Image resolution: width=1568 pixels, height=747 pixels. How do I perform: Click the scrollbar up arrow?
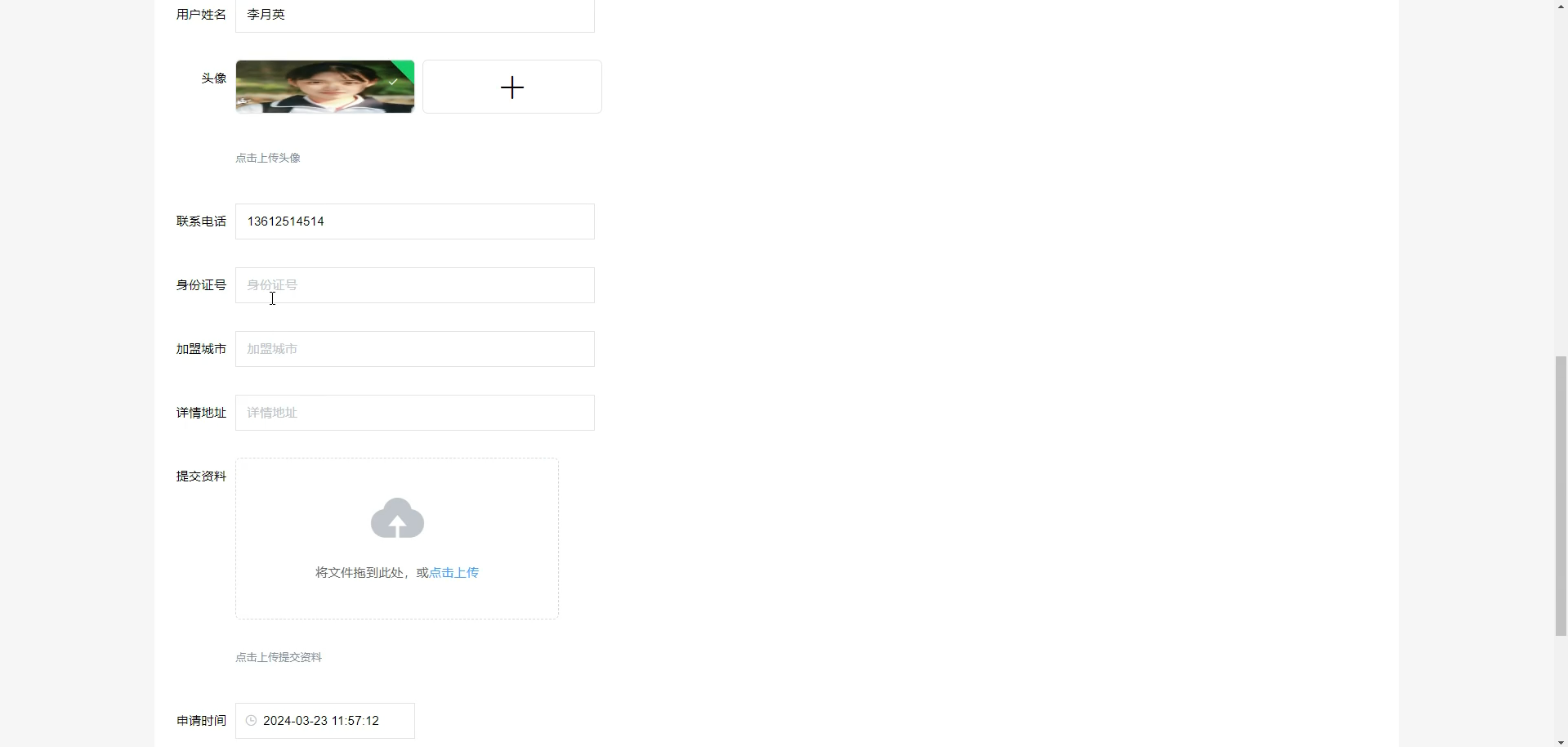[1561, 6]
